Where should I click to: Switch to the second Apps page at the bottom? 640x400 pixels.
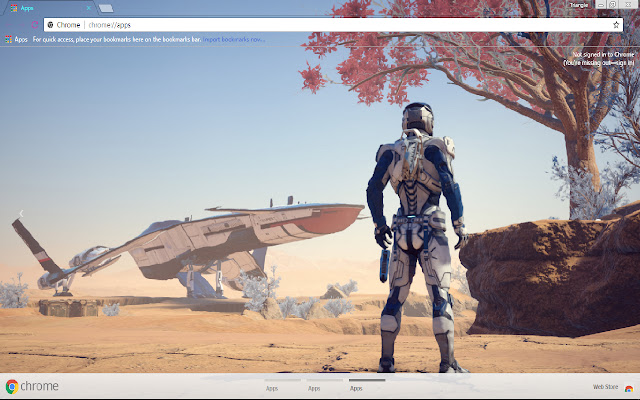(324, 385)
